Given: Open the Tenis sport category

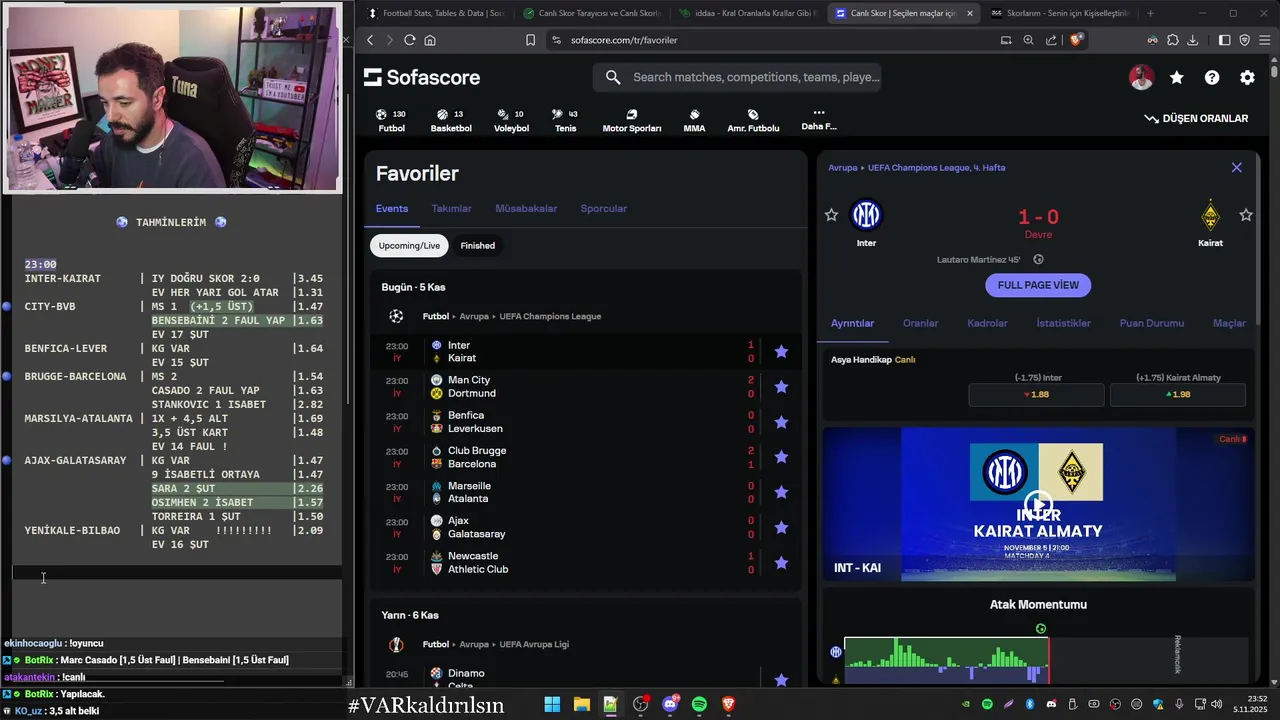Looking at the screenshot, I should coord(565,121).
